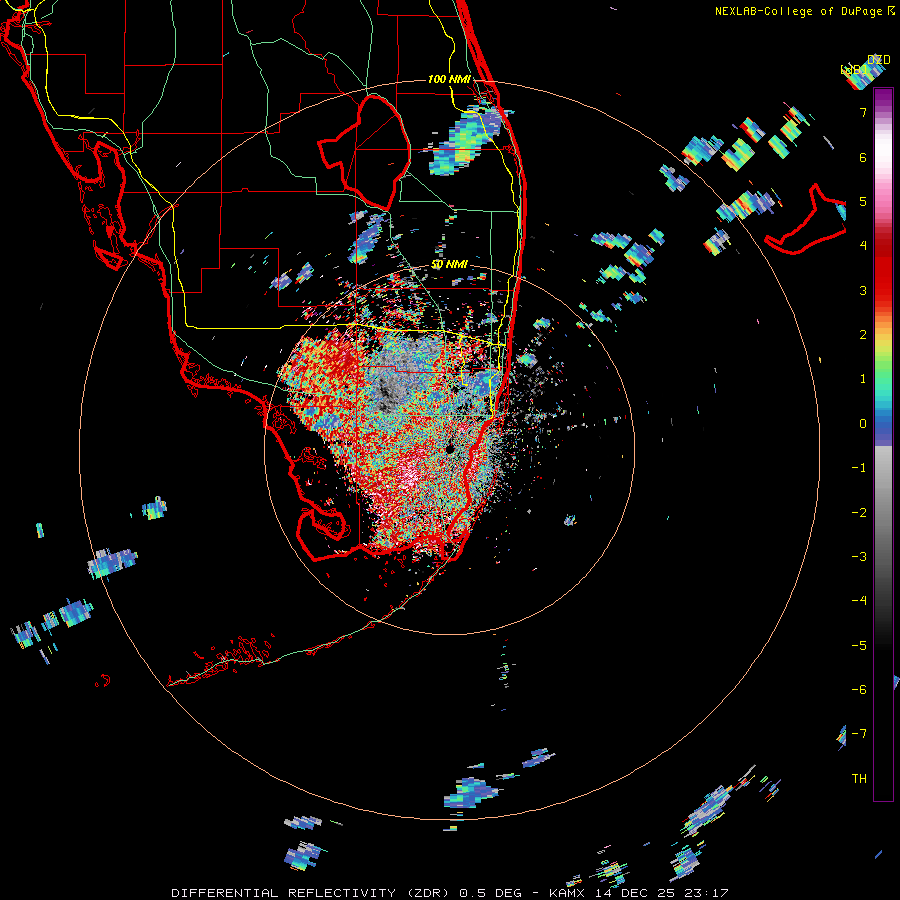Click the "-2" value on the color scale
The width and height of the screenshot is (900, 900).
(859, 513)
